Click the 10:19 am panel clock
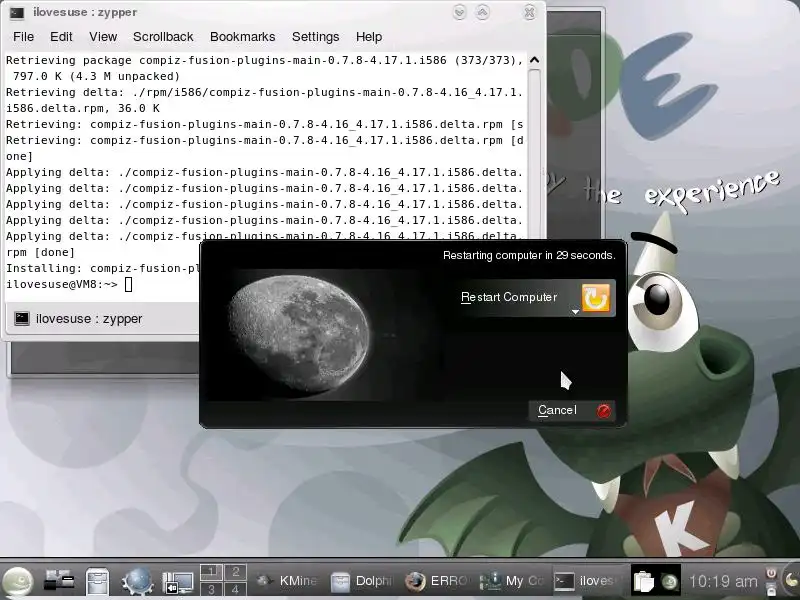The width and height of the screenshot is (800, 600). pyautogui.click(x=723, y=581)
